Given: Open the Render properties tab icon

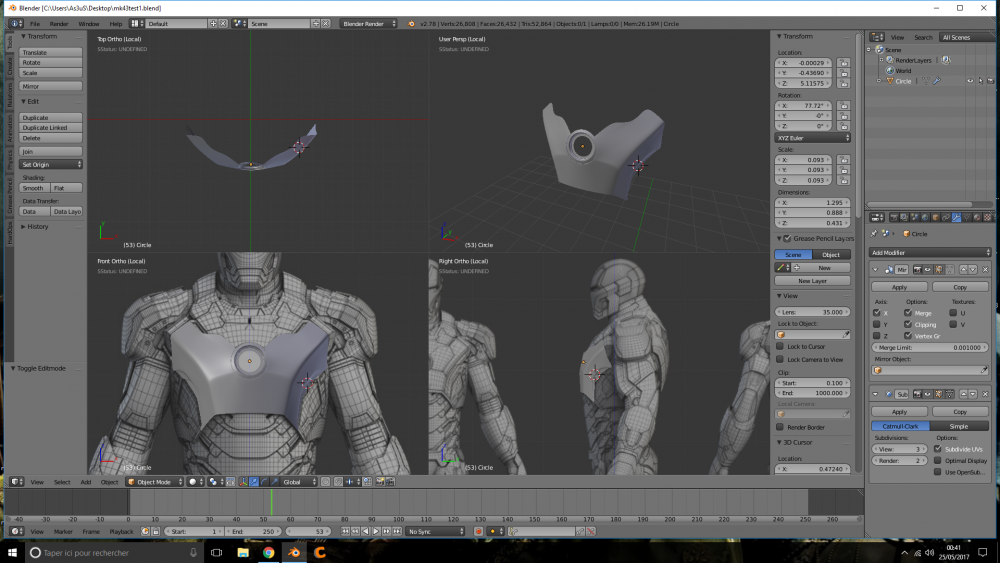Looking at the screenshot, I should [894, 217].
